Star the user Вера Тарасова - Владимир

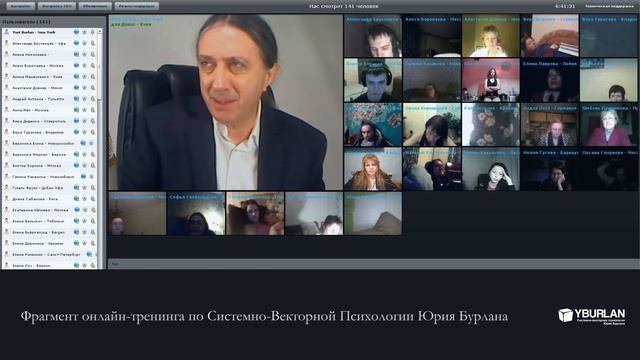84,132
